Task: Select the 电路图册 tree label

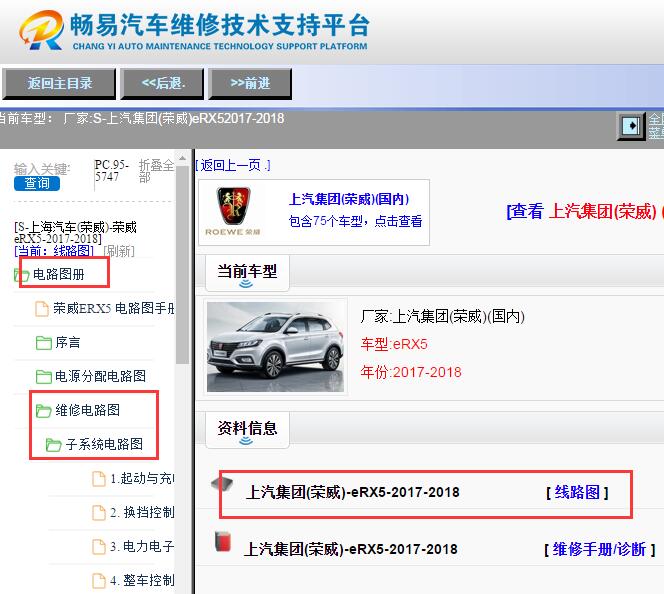Action: [58, 274]
